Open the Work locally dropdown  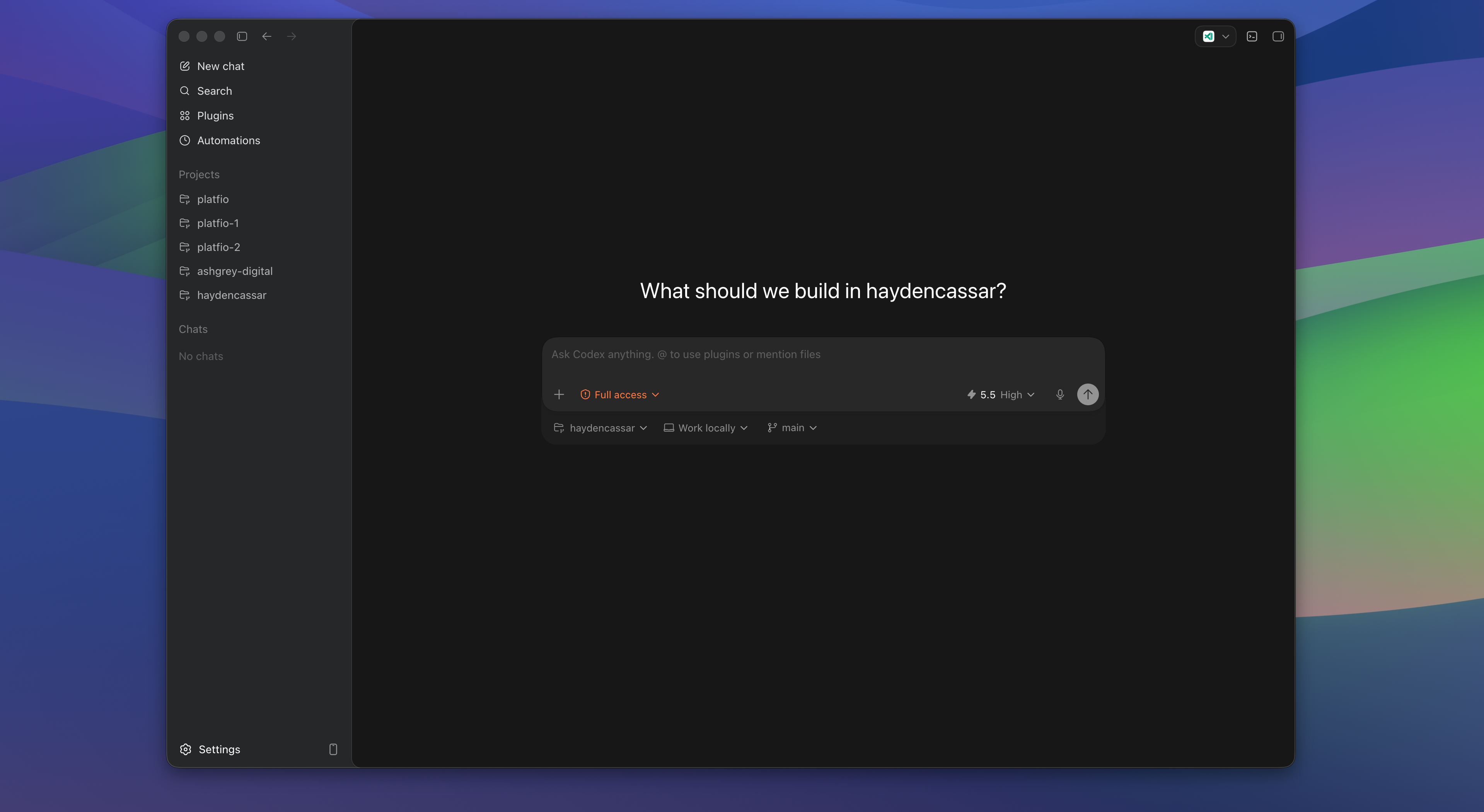click(x=706, y=428)
